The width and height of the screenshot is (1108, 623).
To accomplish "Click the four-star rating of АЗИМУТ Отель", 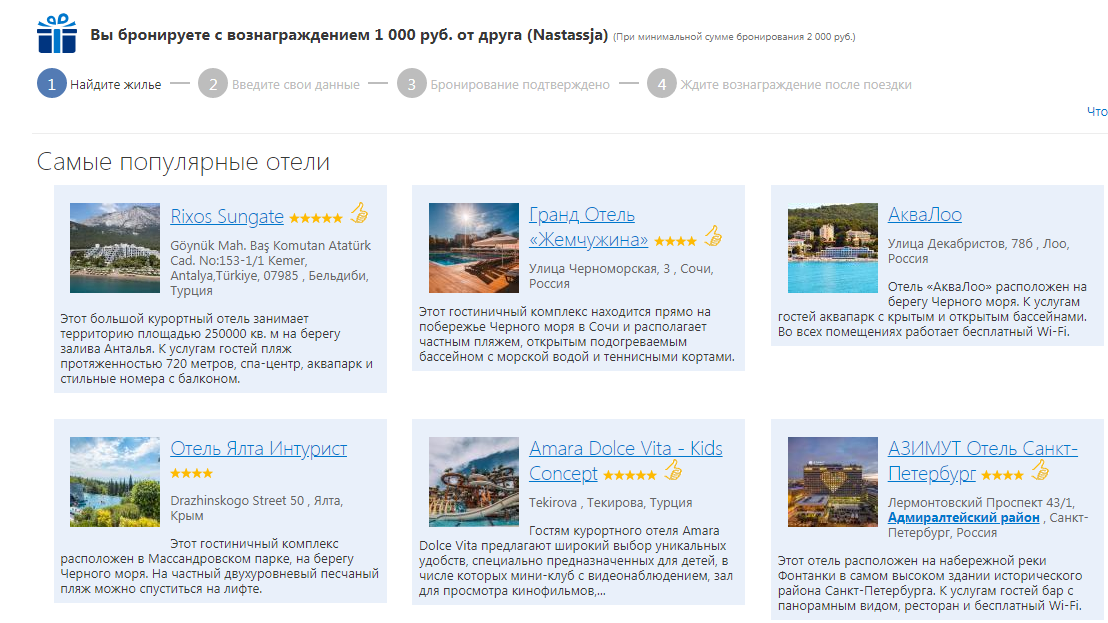I will point(1002,475).
